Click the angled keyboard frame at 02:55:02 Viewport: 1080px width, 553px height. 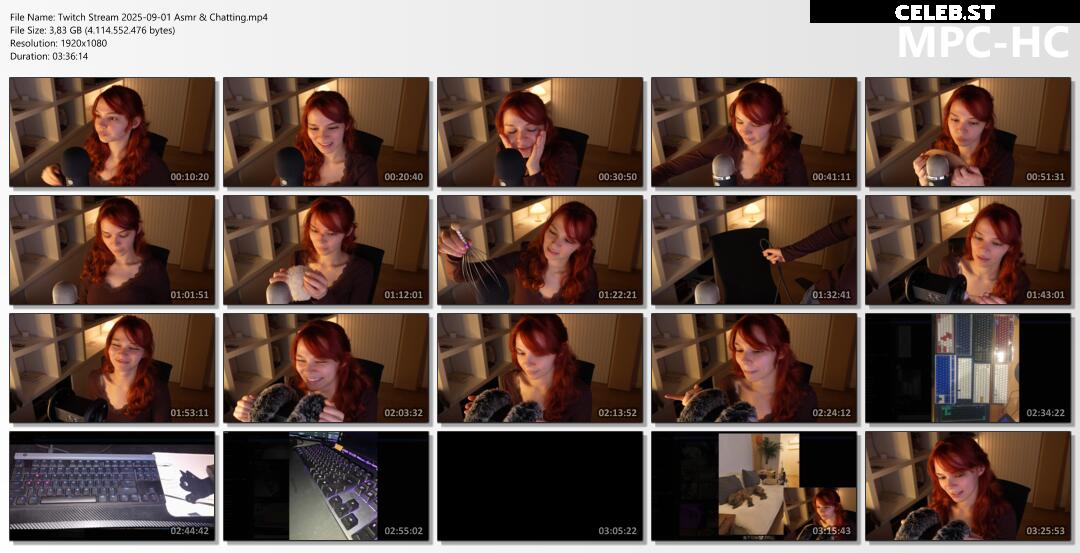(x=326, y=486)
